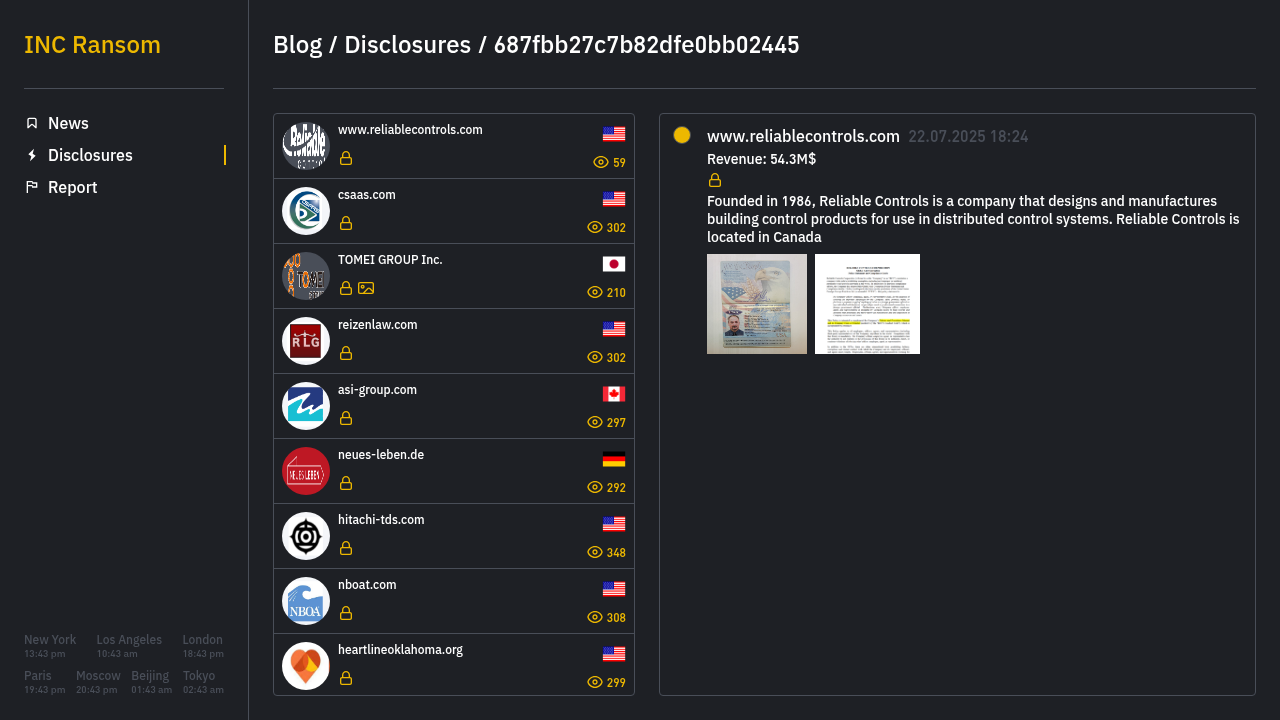Go to the Report section
Viewport: 1280px width, 720px height.
click(x=72, y=187)
